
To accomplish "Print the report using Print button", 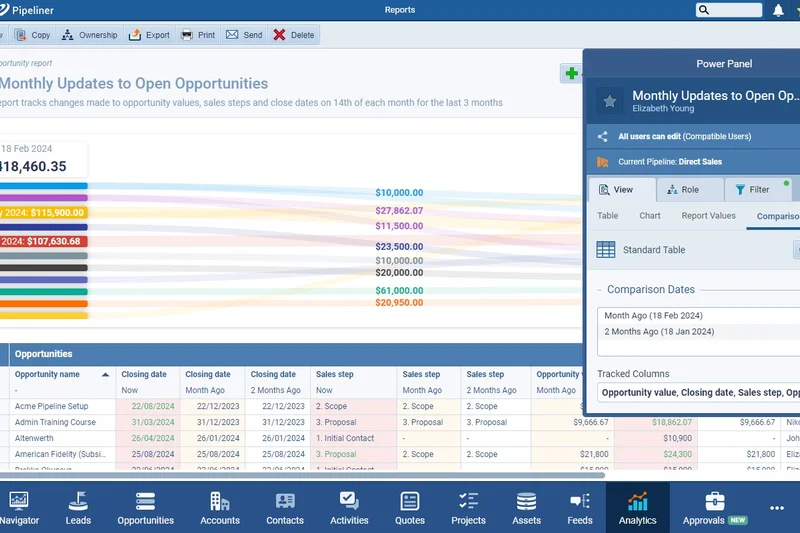I will tap(198, 35).
